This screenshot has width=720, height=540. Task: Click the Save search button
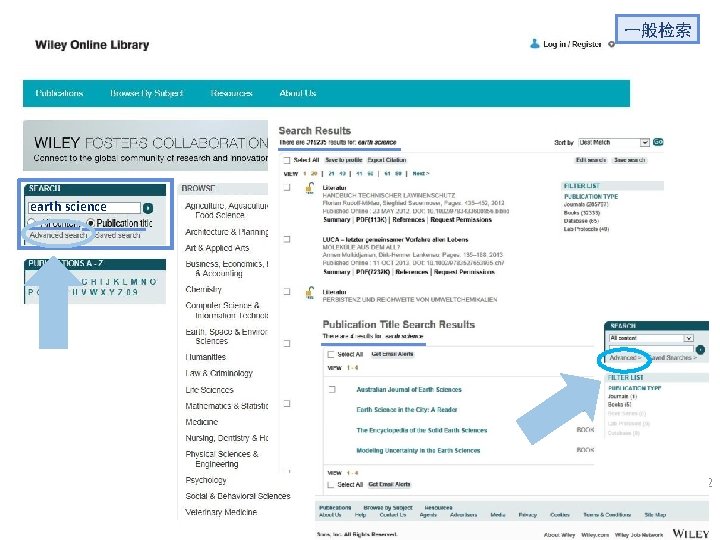click(630, 160)
